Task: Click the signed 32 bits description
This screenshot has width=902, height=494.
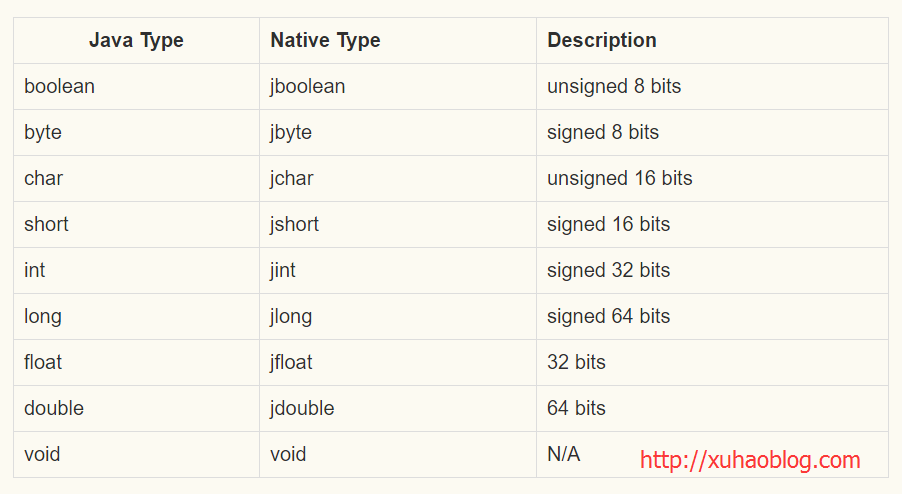Action: coord(609,271)
